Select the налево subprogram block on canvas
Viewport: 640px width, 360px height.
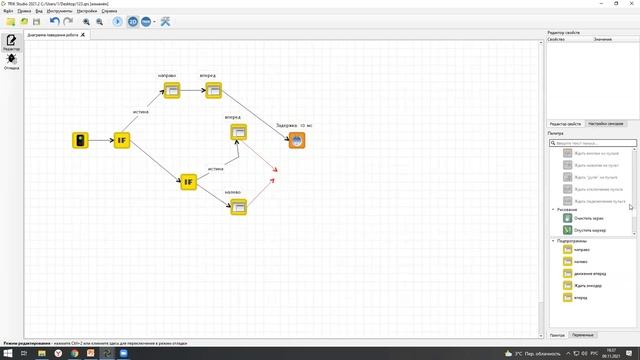point(239,207)
